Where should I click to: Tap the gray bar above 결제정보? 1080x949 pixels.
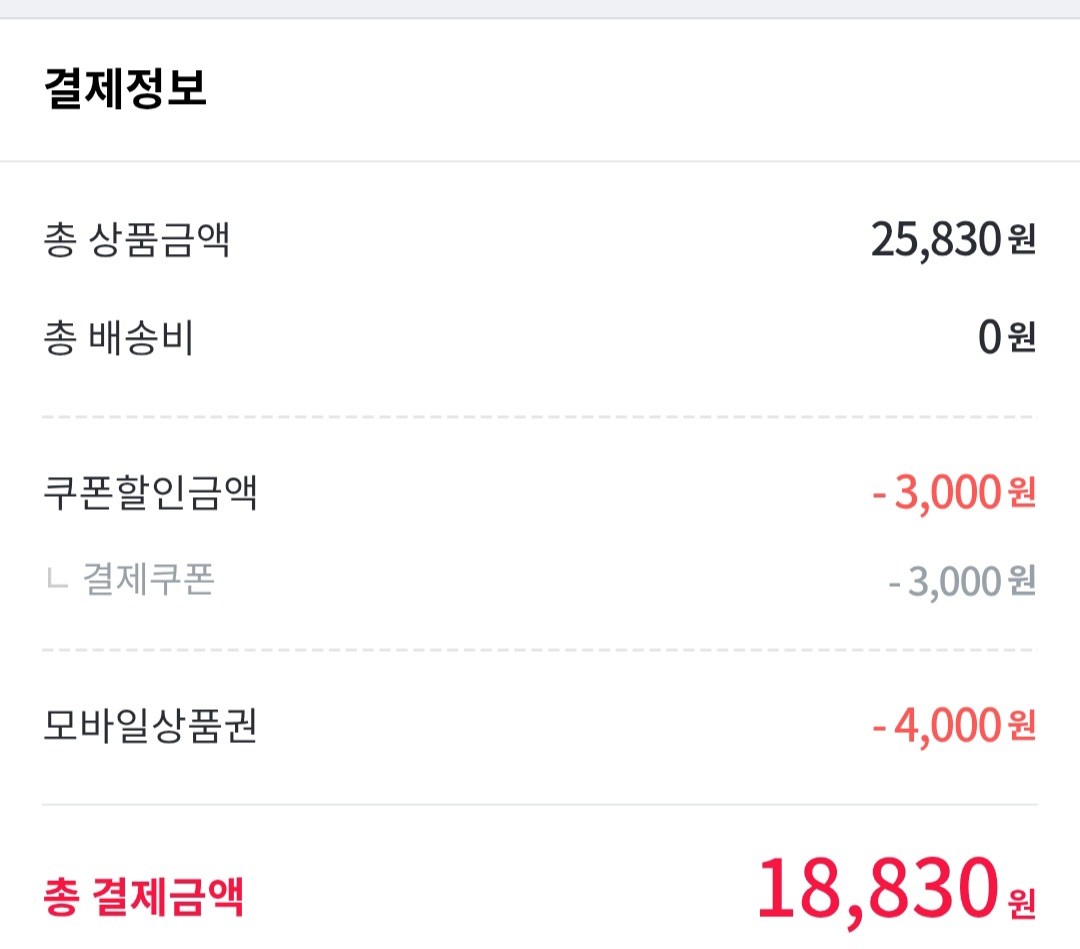click(x=540, y=9)
